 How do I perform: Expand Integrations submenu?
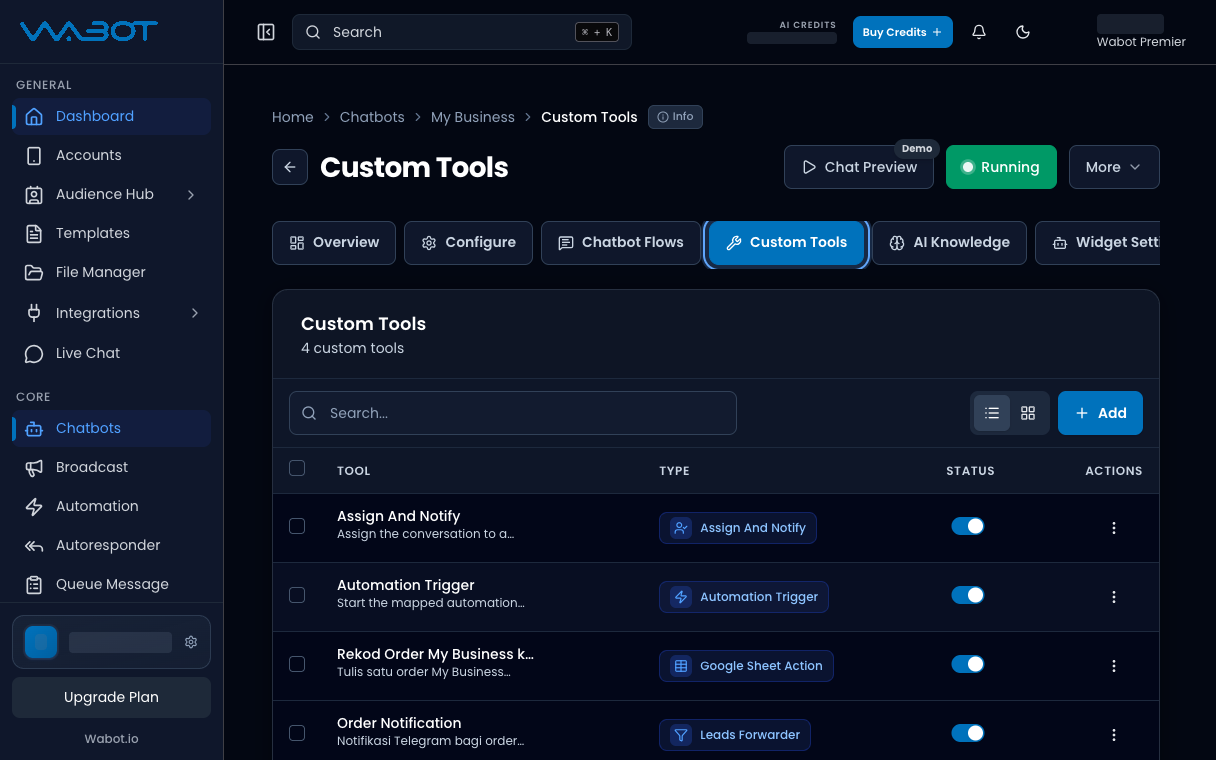coord(111,313)
